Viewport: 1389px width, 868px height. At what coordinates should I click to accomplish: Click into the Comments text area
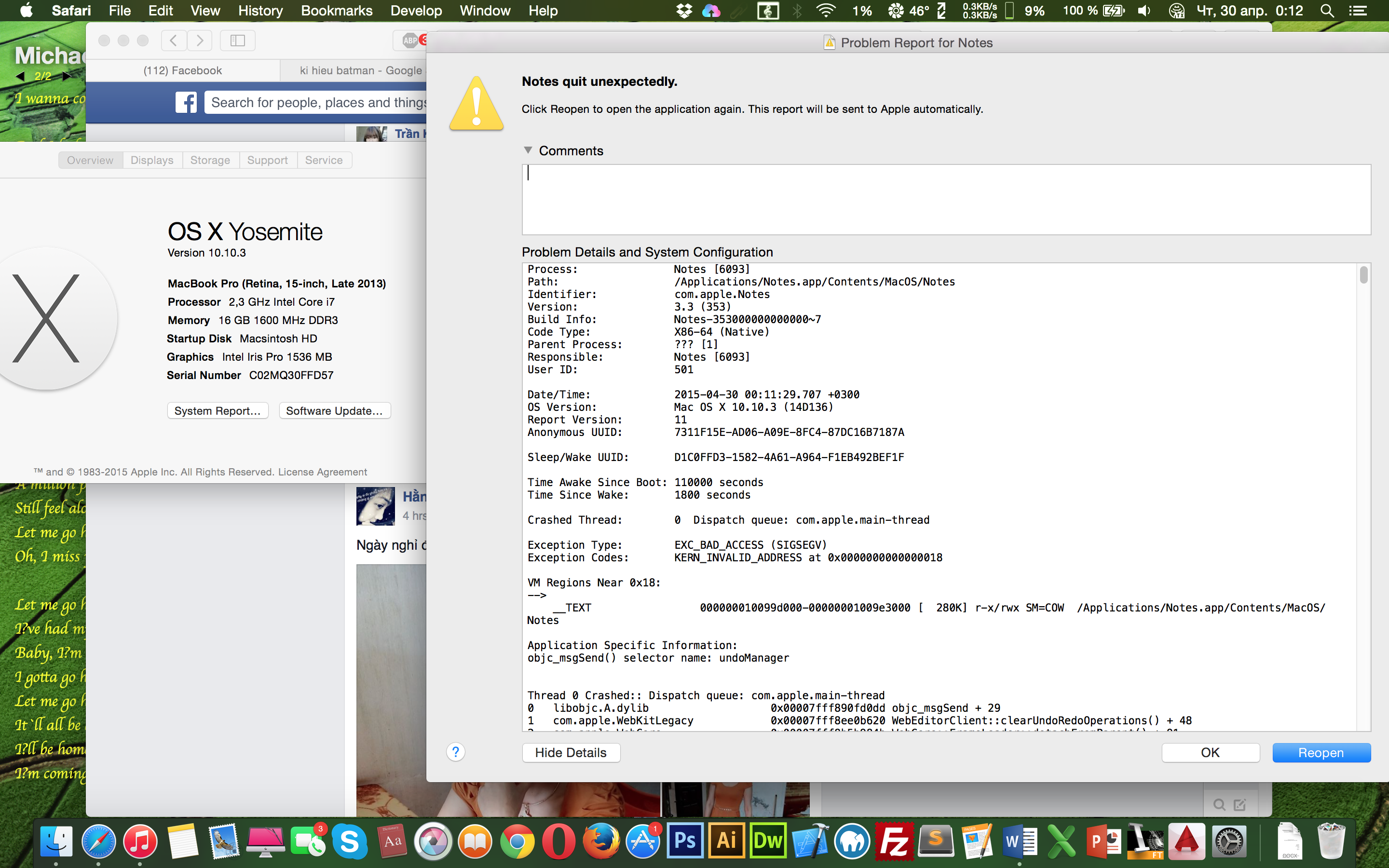coord(946,199)
